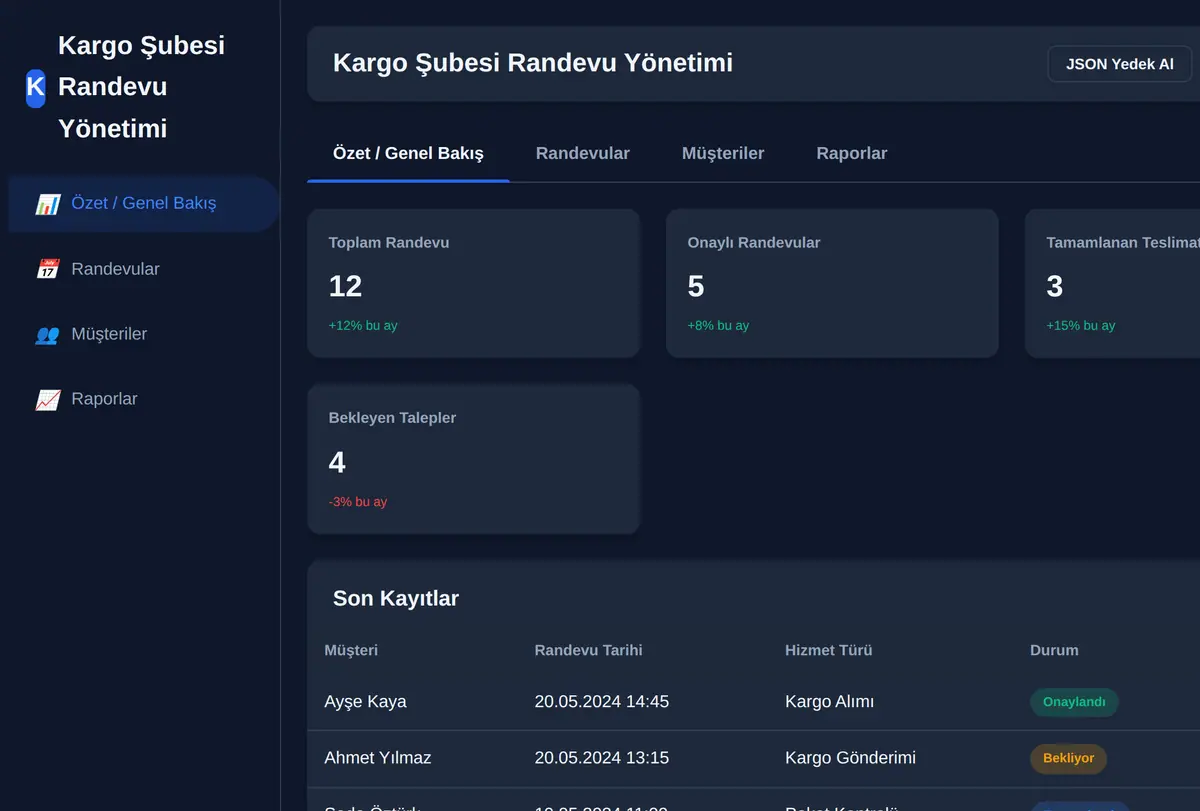Click the date 20.05.2024 13:15
The width and height of the screenshot is (1200, 811).
click(x=601, y=758)
